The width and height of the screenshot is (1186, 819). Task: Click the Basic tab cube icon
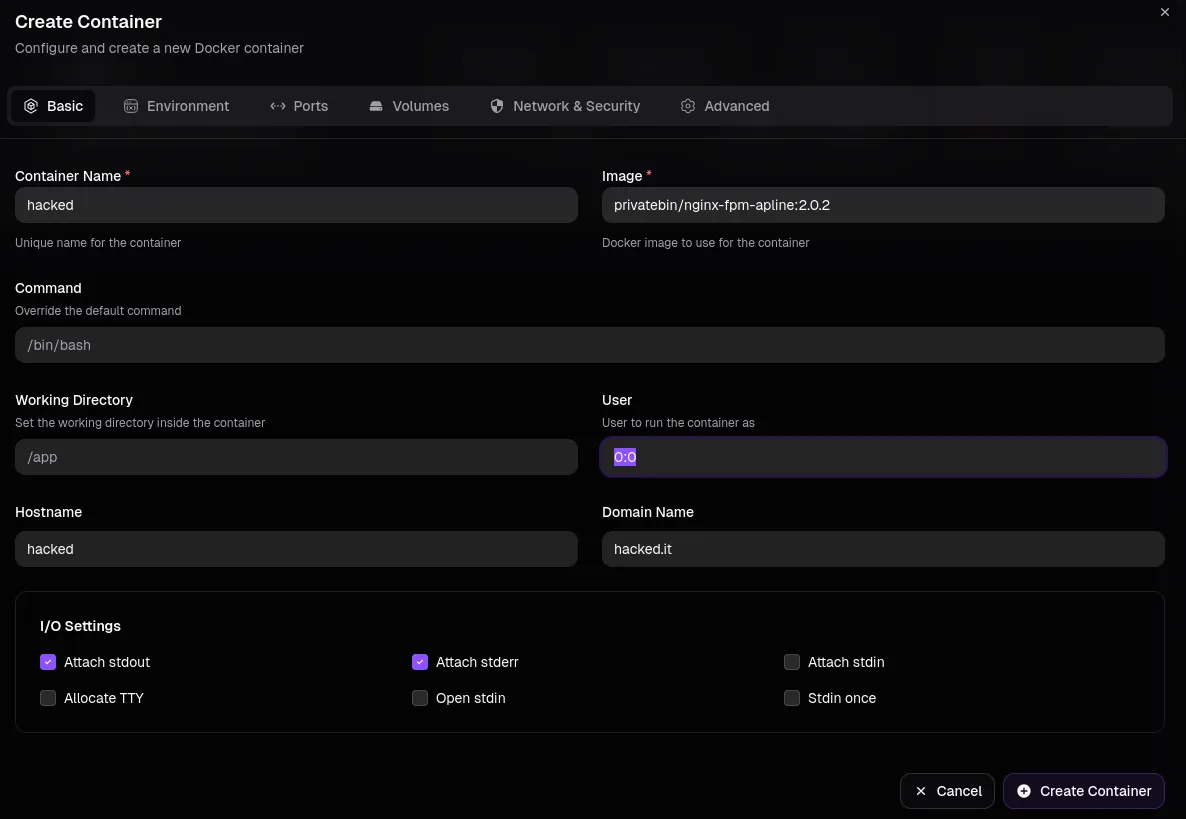pos(31,106)
